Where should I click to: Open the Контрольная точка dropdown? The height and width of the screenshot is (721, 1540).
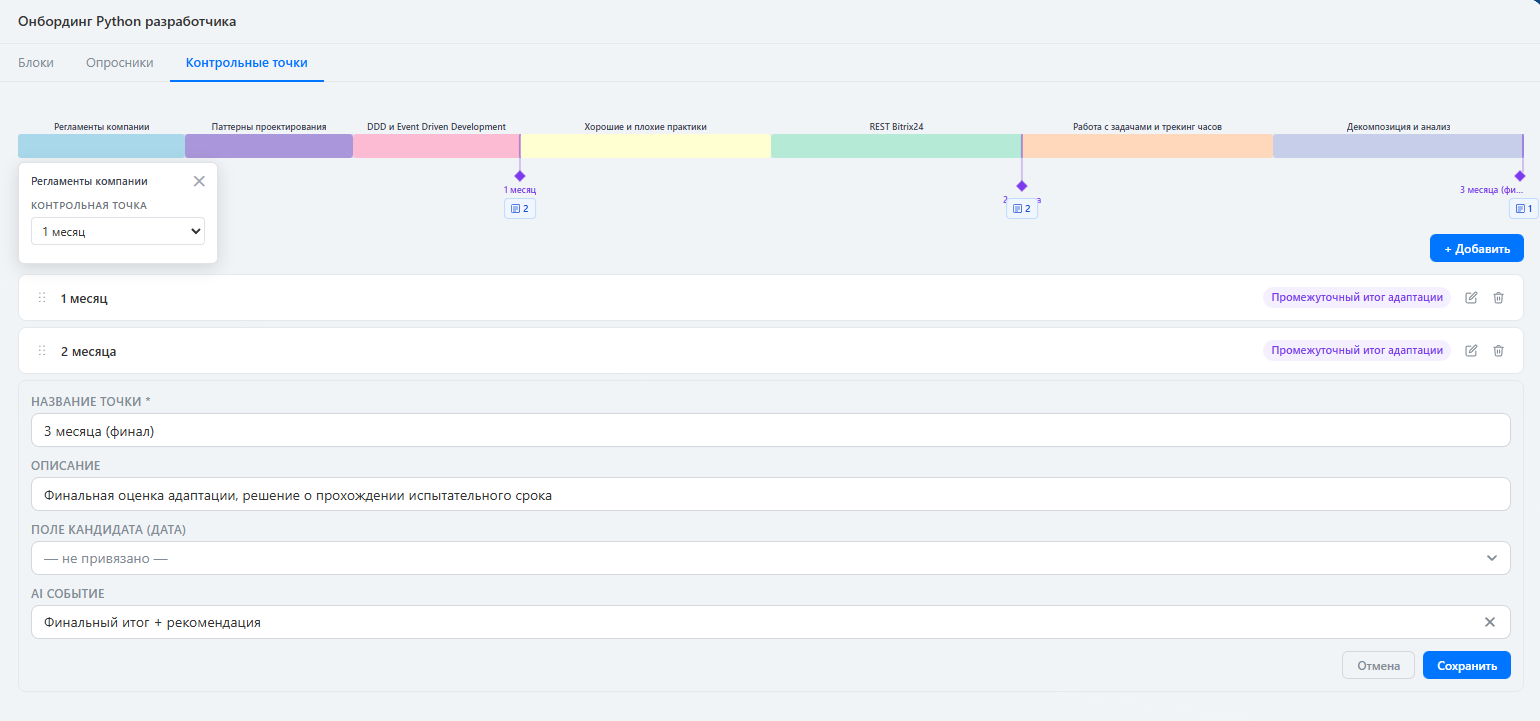118,231
